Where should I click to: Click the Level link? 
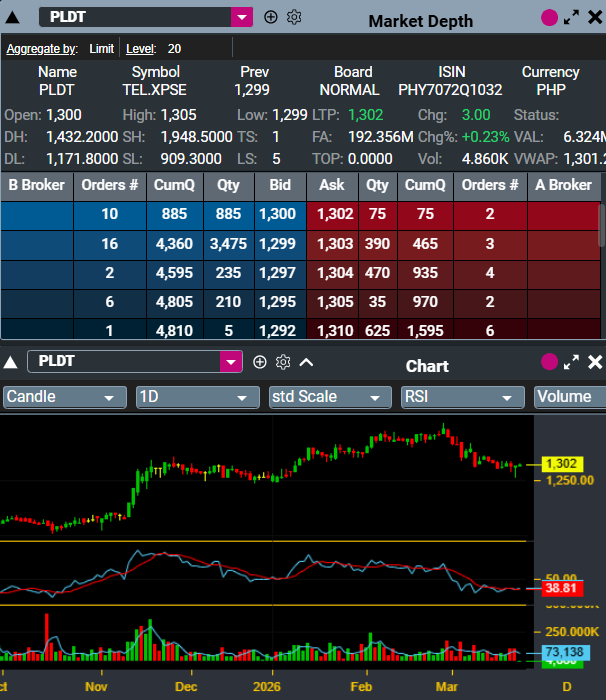click(x=141, y=49)
